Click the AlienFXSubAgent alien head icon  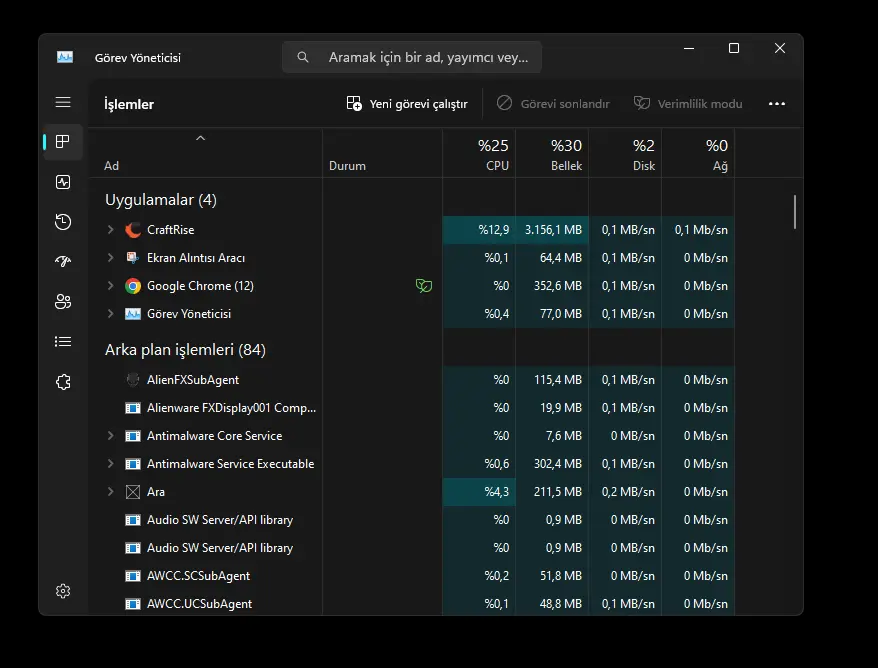[133, 380]
